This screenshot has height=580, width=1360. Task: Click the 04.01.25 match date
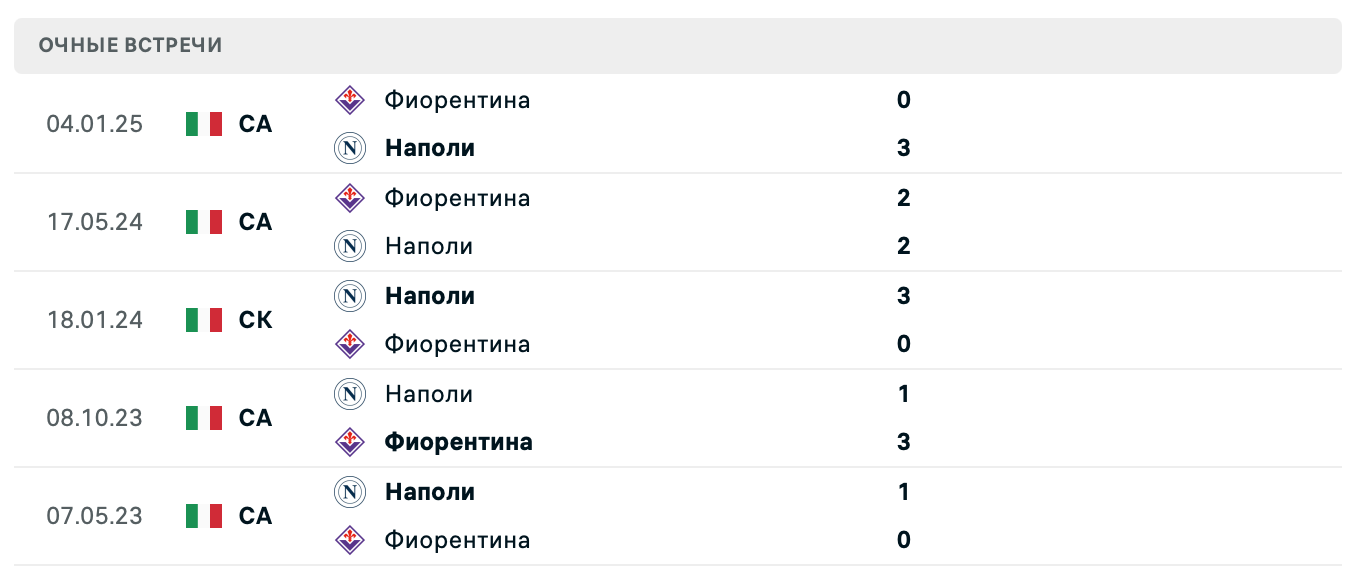[94, 124]
